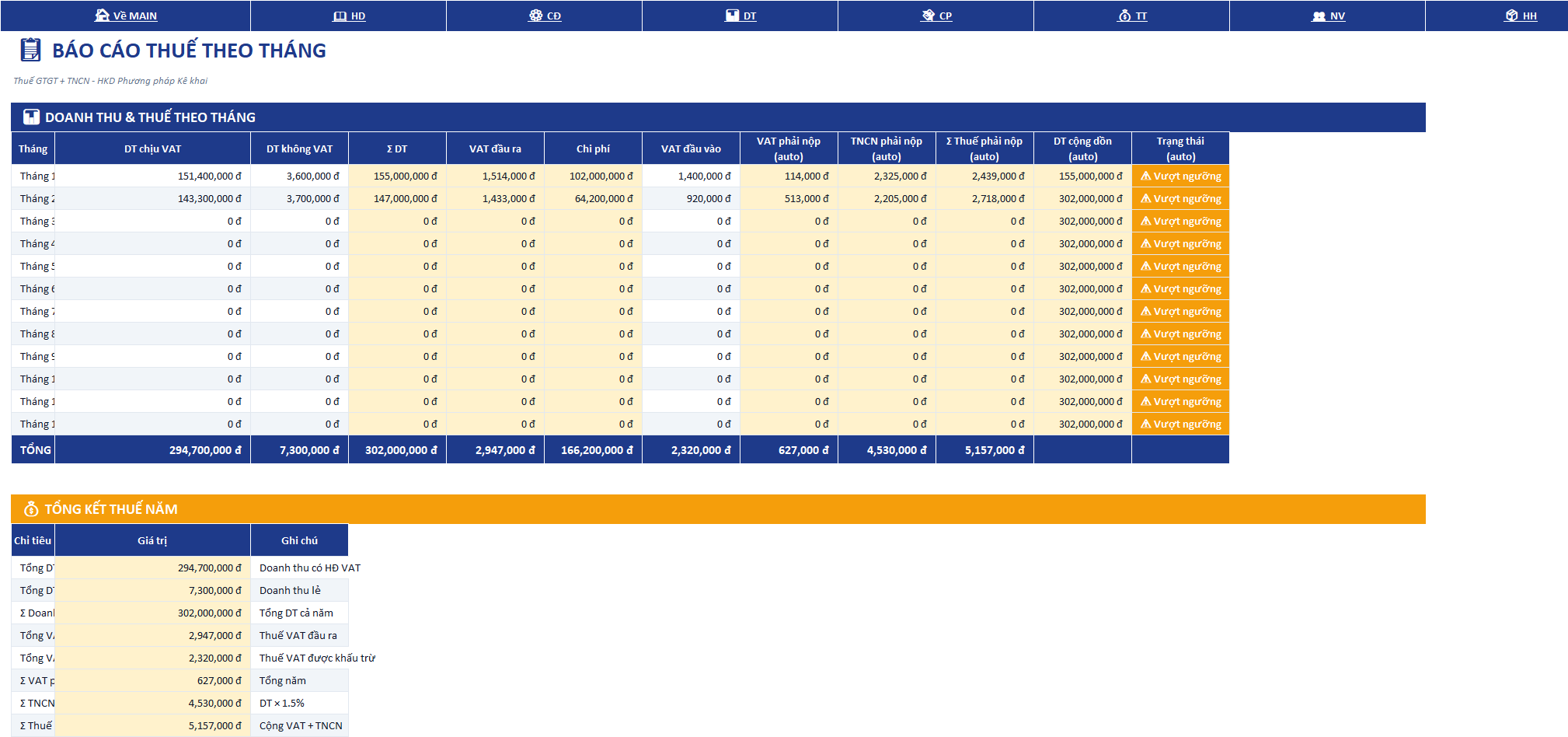Viewport: 1568px width, 737px height.
Task: Select the Σ DT column header
Action: click(x=397, y=148)
